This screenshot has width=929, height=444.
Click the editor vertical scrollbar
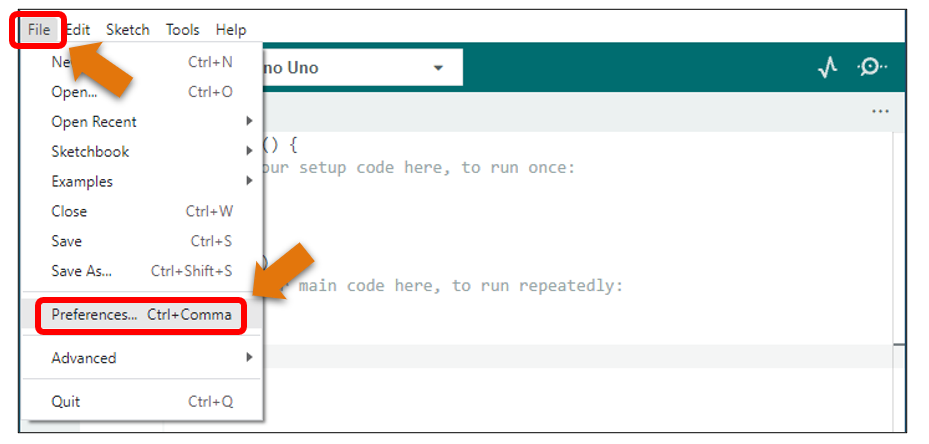tap(899, 282)
